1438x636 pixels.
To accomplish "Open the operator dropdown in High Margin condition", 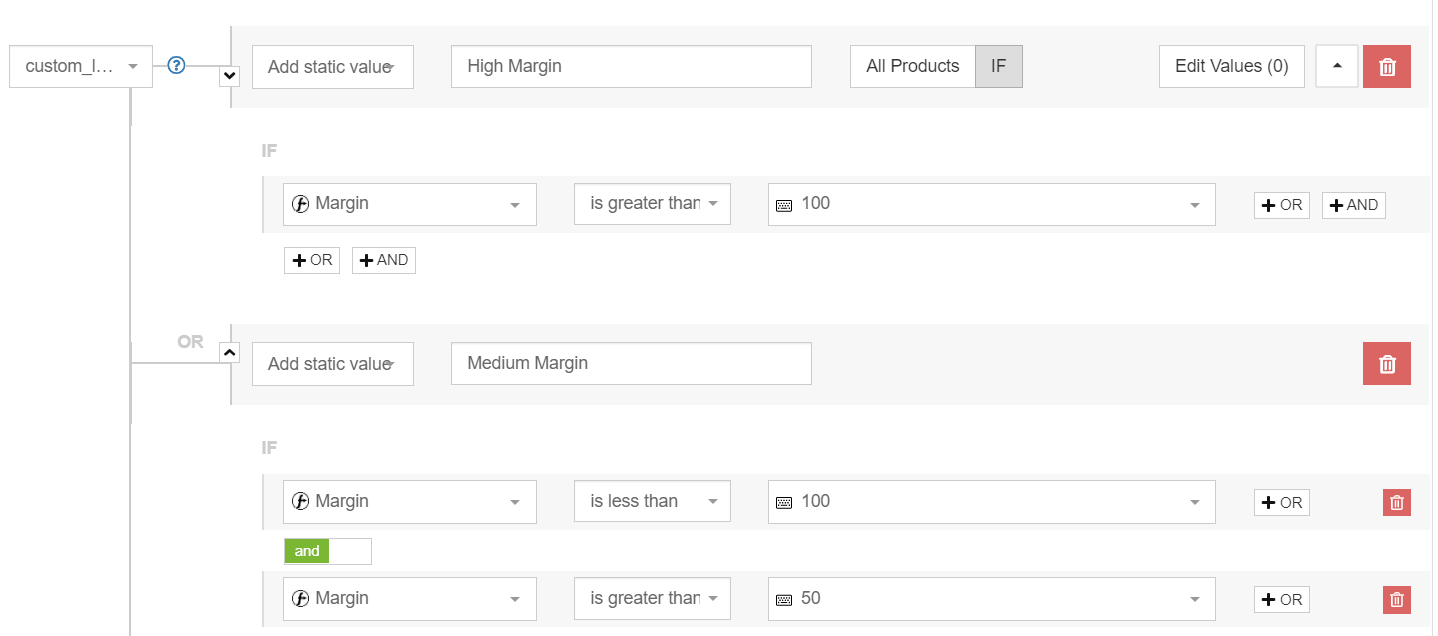I will coord(652,204).
